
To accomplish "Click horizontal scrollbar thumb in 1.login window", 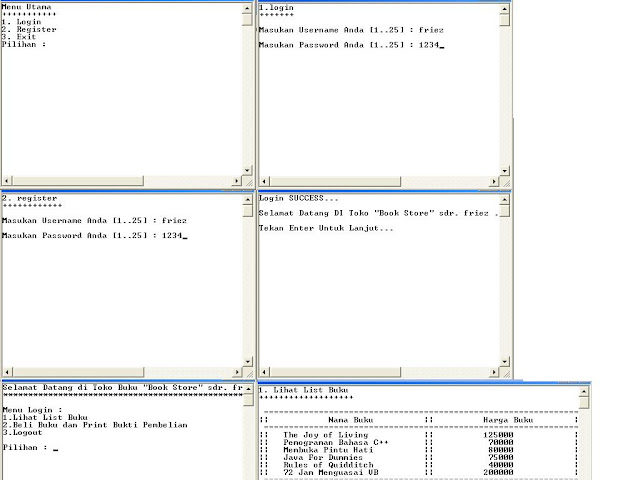I will [335, 181].
